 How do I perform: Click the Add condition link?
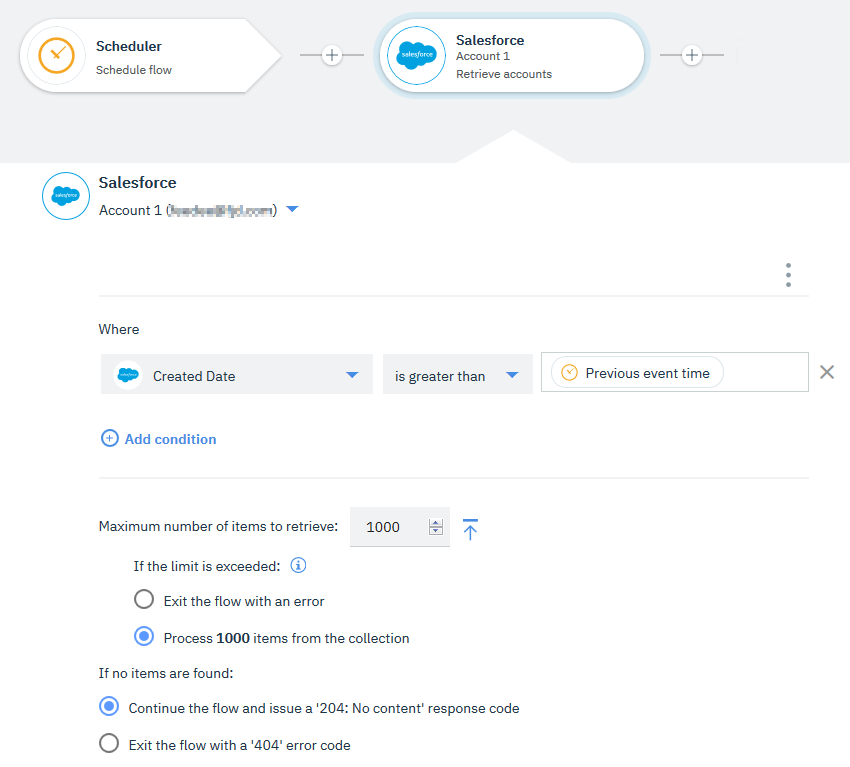170,439
